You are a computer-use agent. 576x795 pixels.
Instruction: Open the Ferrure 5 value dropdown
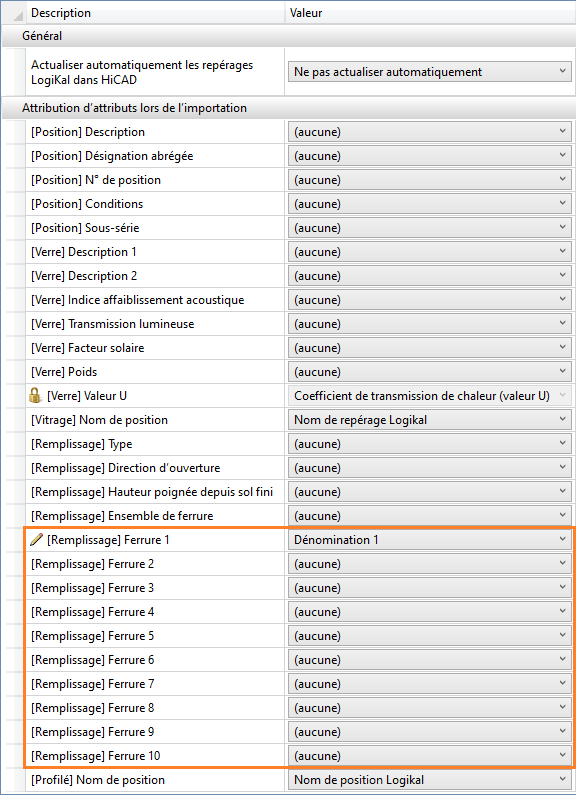(x=429, y=636)
